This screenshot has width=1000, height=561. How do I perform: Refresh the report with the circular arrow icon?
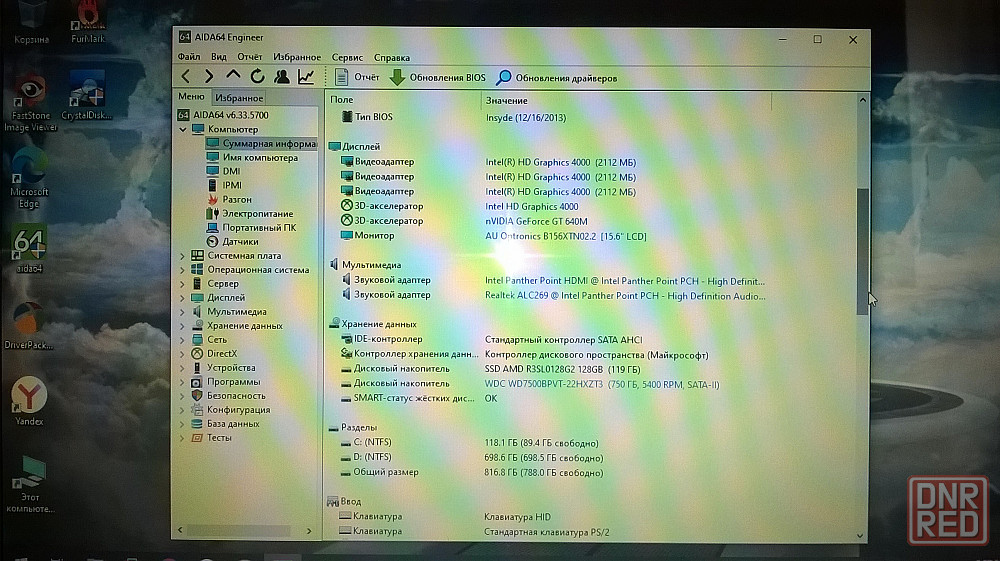click(257, 76)
